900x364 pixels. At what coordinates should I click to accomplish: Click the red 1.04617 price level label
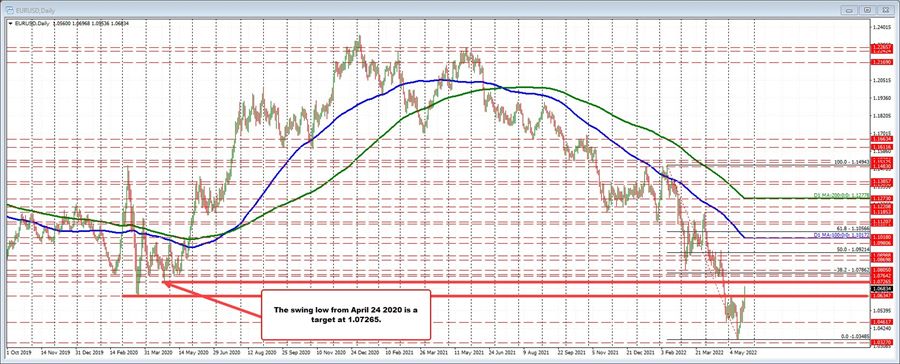click(882, 322)
